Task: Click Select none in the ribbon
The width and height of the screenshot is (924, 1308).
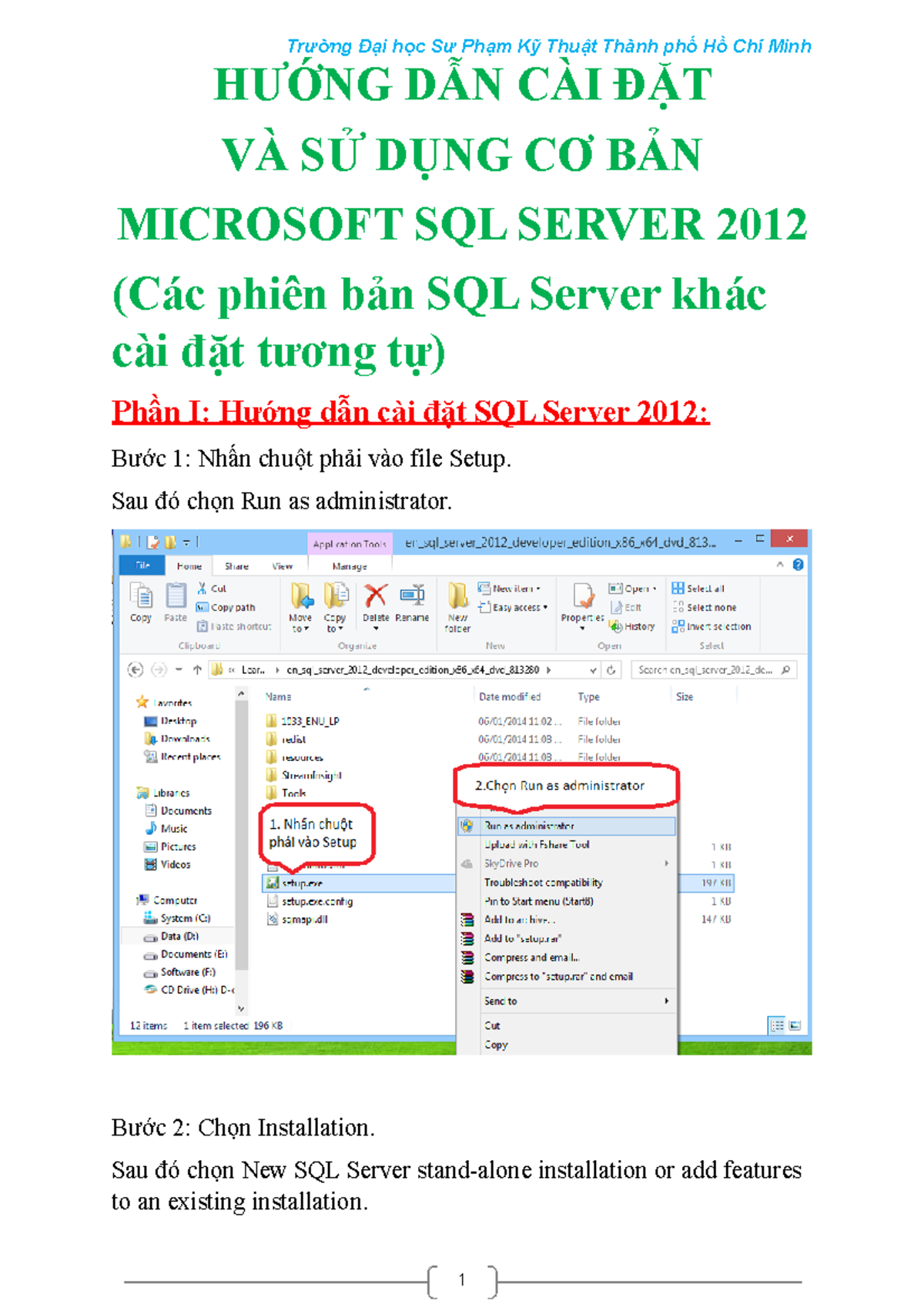Action: coord(704,608)
